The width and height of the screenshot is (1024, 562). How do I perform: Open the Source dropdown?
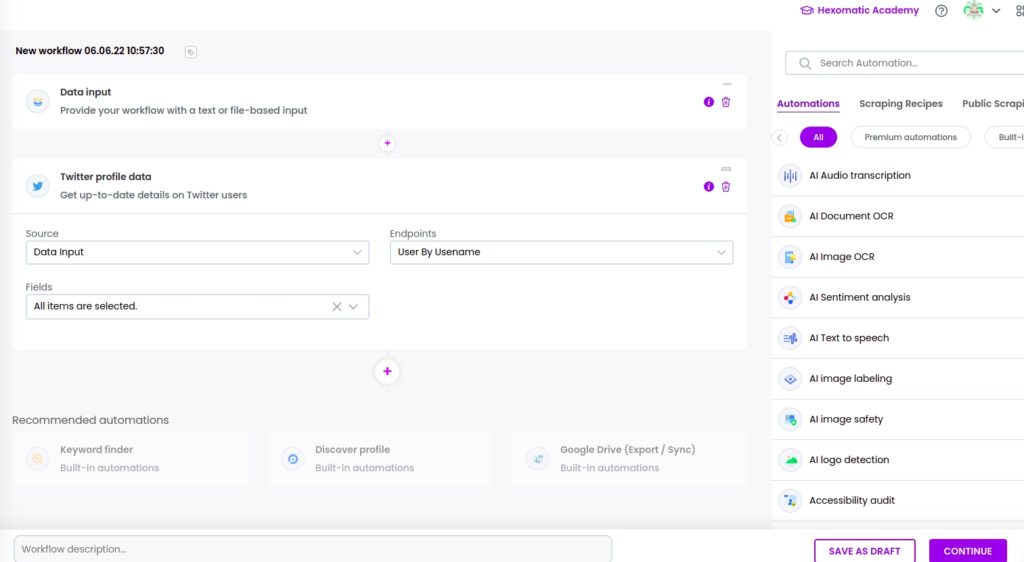point(197,253)
